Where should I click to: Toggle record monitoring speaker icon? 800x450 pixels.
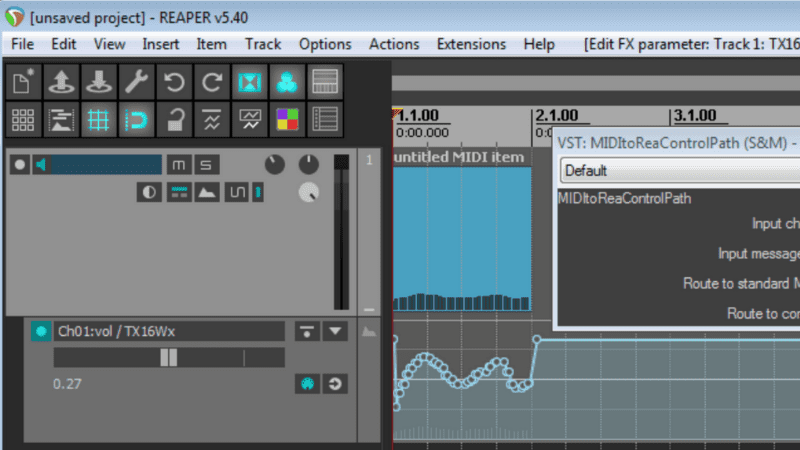(41, 165)
